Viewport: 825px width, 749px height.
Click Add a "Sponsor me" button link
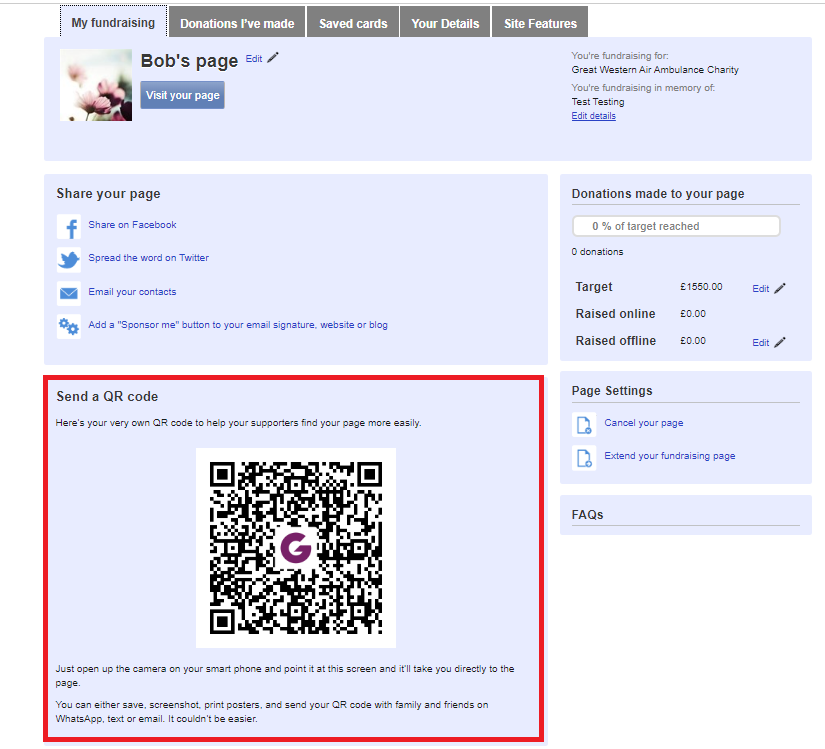pos(238,325)
